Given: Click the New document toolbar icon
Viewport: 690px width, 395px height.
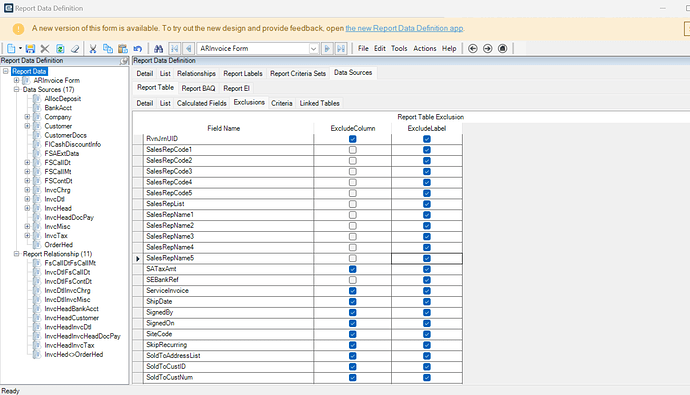Looking at the screenshot, I should point(11,48).
